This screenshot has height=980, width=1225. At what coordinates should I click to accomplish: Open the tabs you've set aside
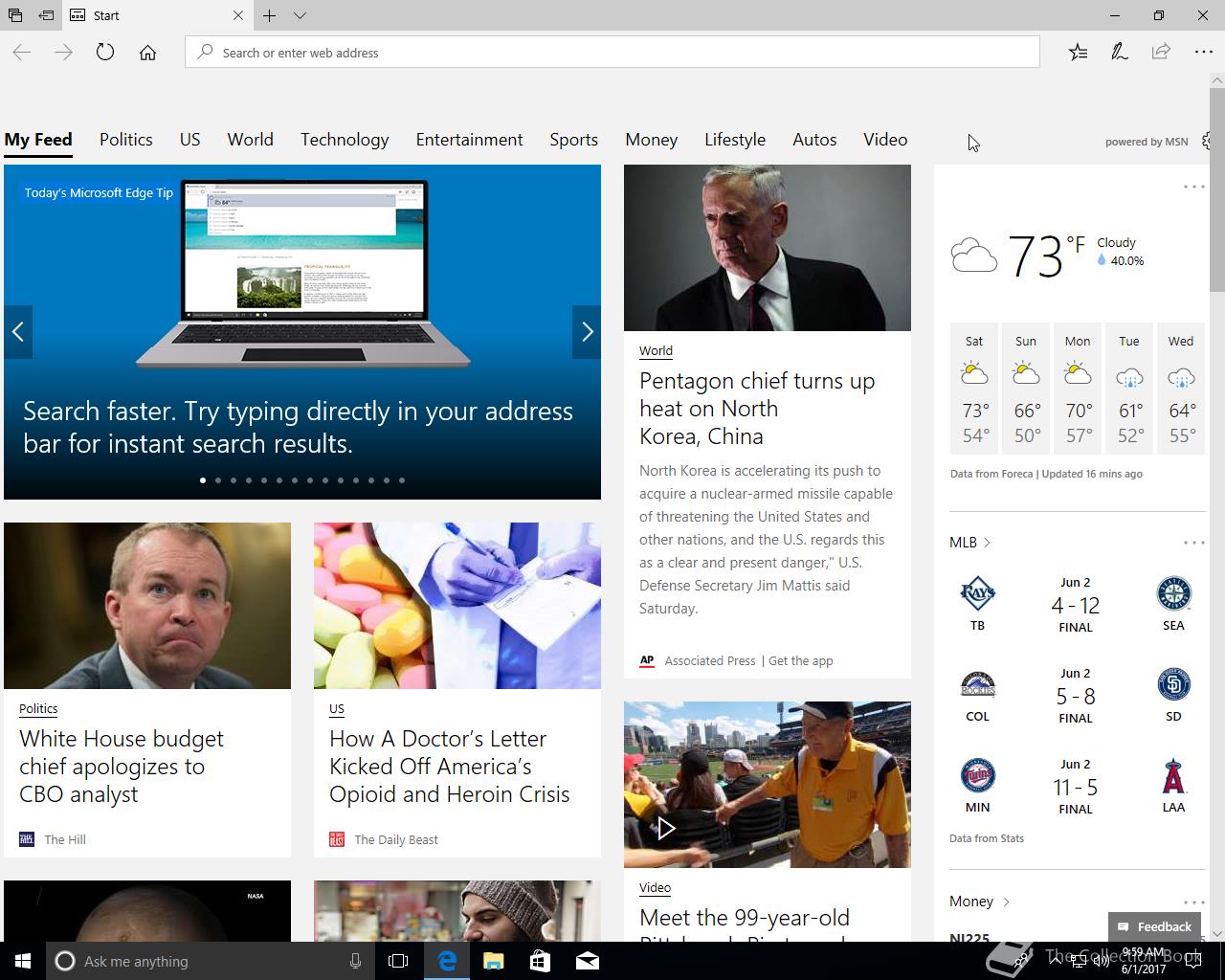tap(15, 15)
